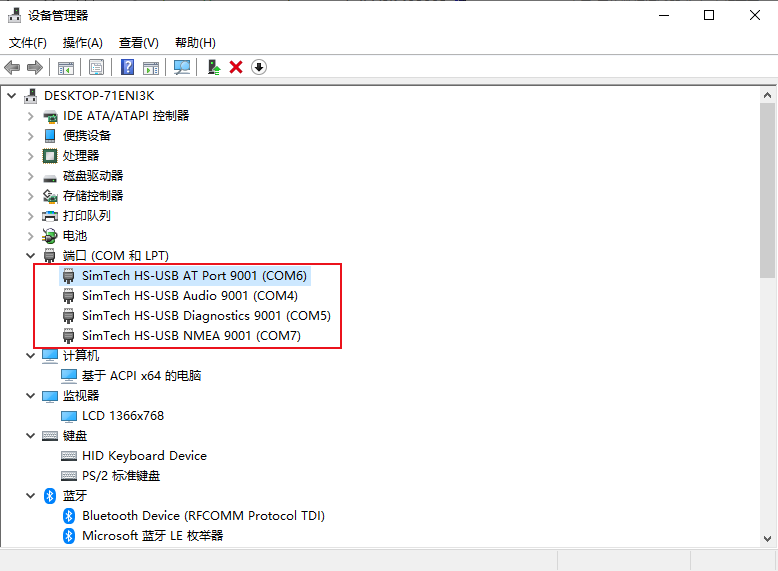Collapse the 蓝牙 node
Image resolution: width=778 pixels, height=571 pixels.
point(31,496)
